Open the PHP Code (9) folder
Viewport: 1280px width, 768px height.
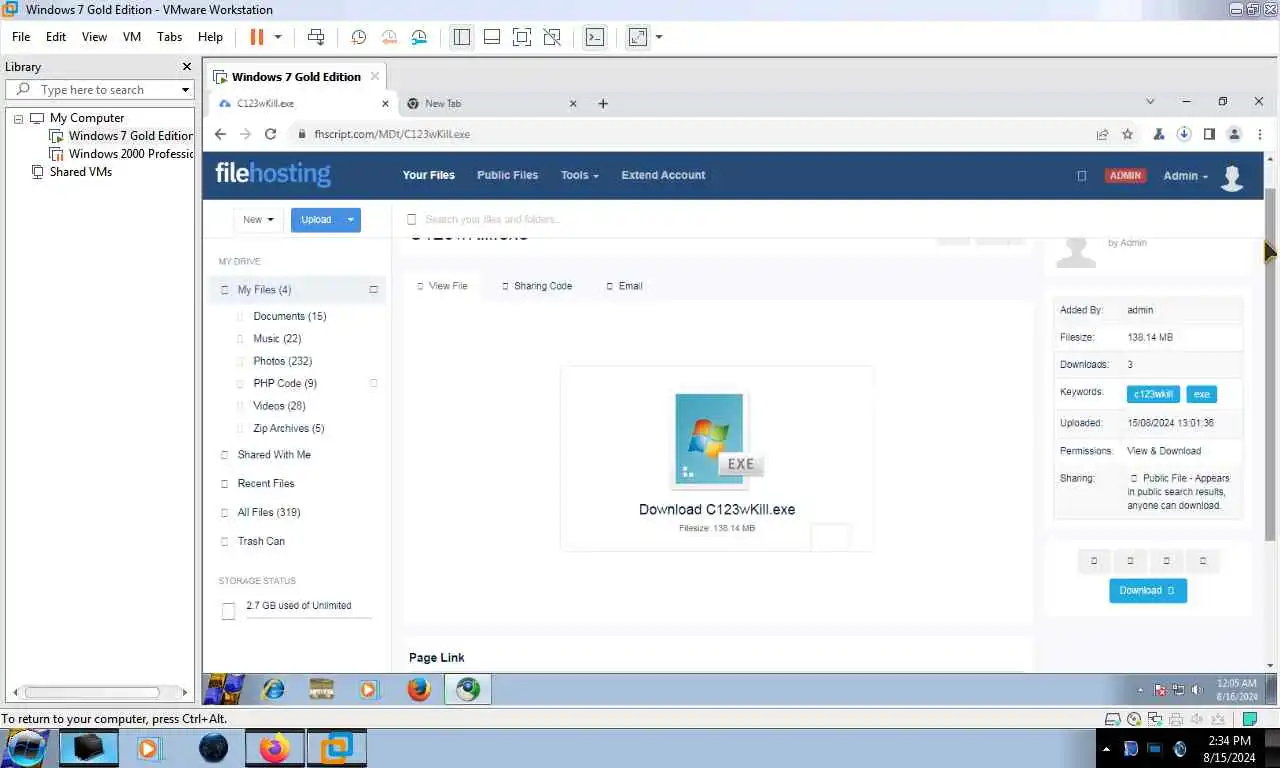284,383
